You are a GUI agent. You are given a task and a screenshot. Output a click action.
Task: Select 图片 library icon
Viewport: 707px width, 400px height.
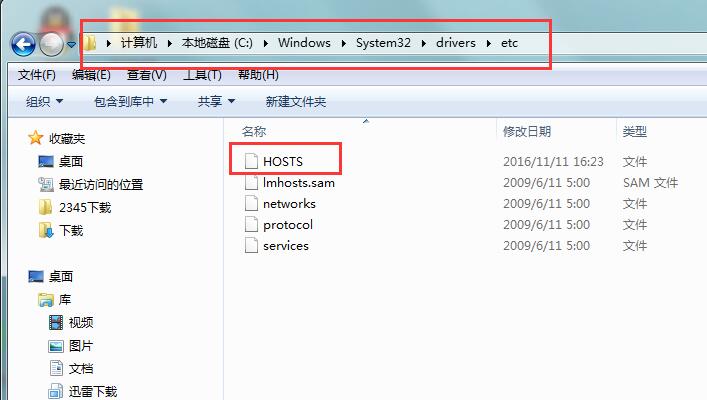coord(57,346)
